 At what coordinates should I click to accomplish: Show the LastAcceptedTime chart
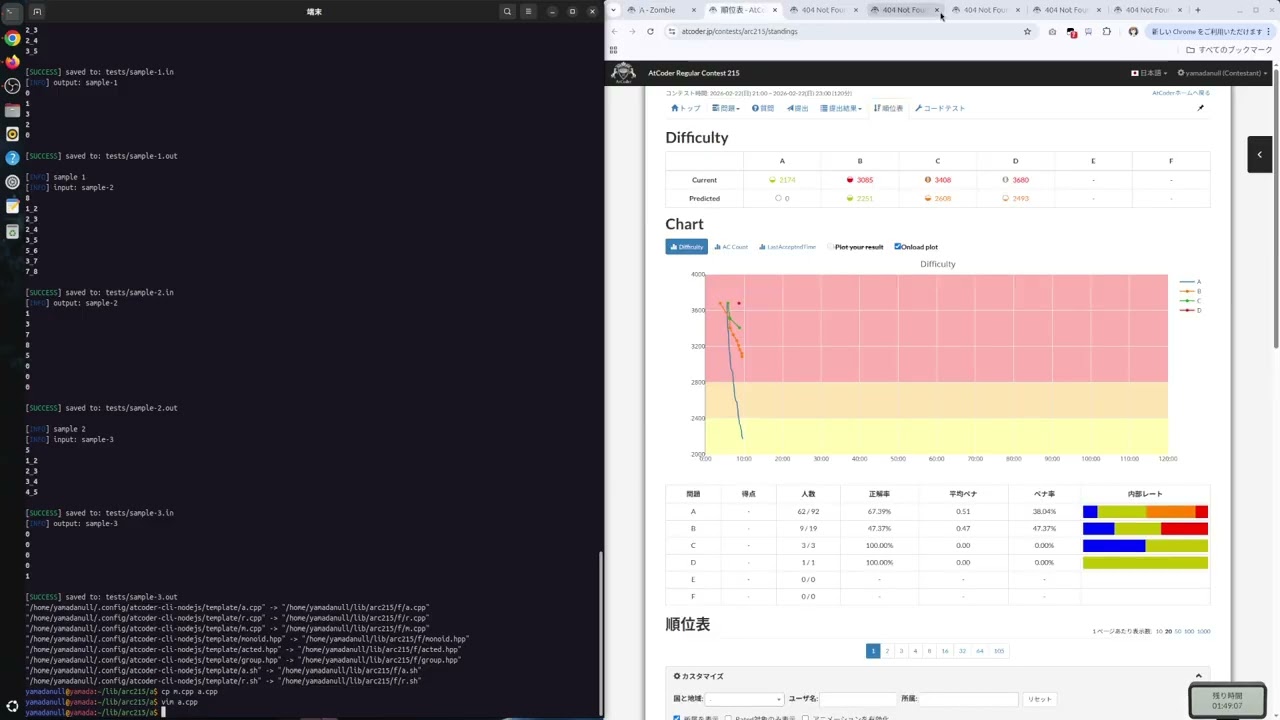pyautogui.click(x=787, y=247)
